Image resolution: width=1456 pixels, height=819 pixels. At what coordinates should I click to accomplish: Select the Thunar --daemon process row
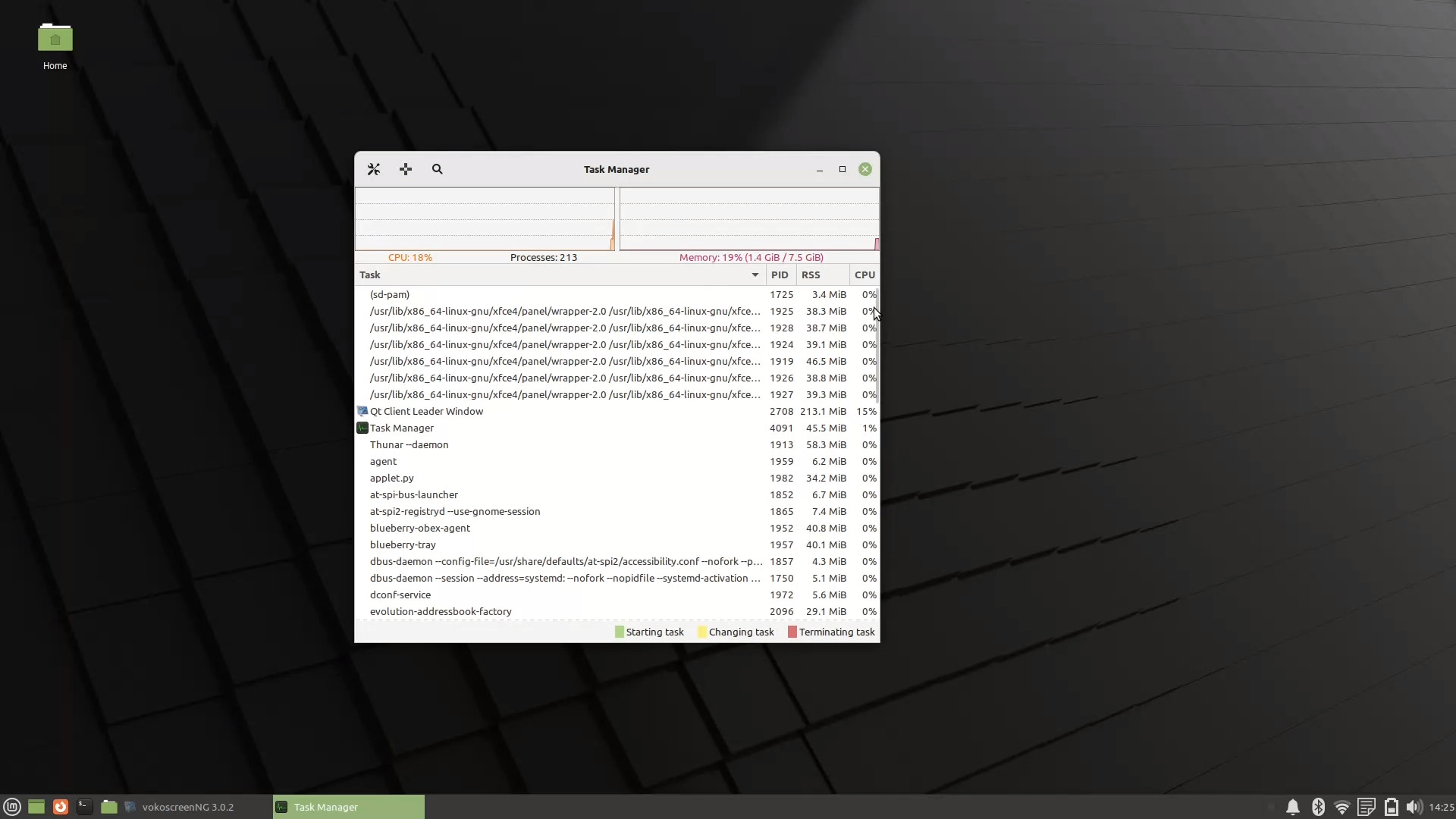pos(531,445)
